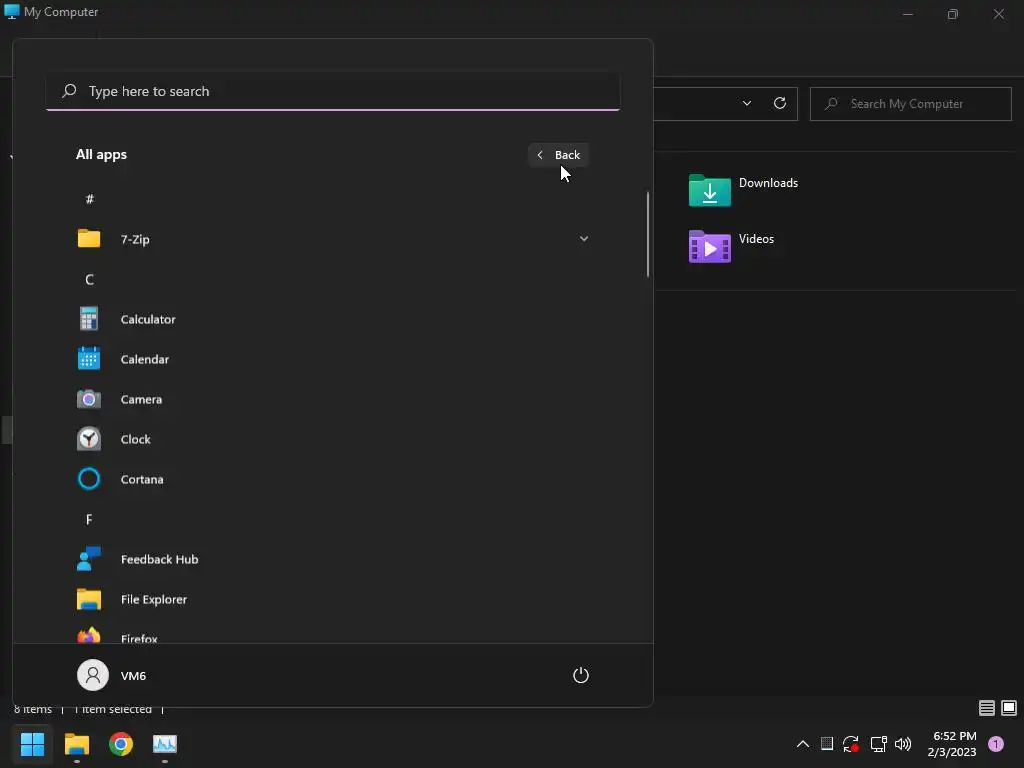Open the Camera app icon

pyautogui.click(x=89, y=399)
